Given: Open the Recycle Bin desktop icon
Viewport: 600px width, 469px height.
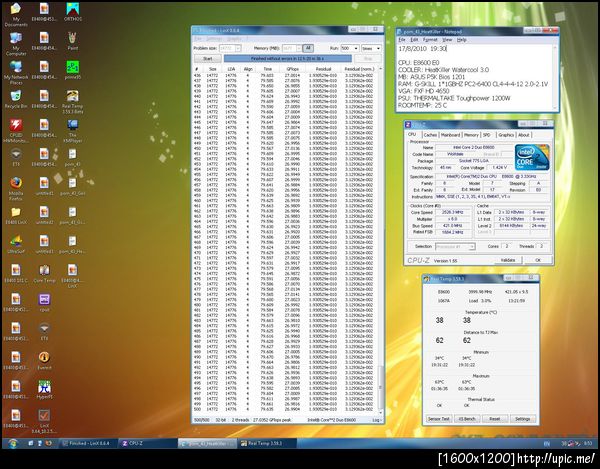Looking at the screenshot, I should coord(16,99).
